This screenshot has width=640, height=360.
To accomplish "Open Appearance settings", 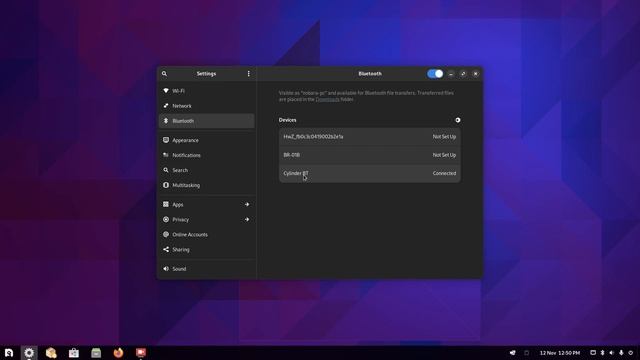I will point(207,140).
